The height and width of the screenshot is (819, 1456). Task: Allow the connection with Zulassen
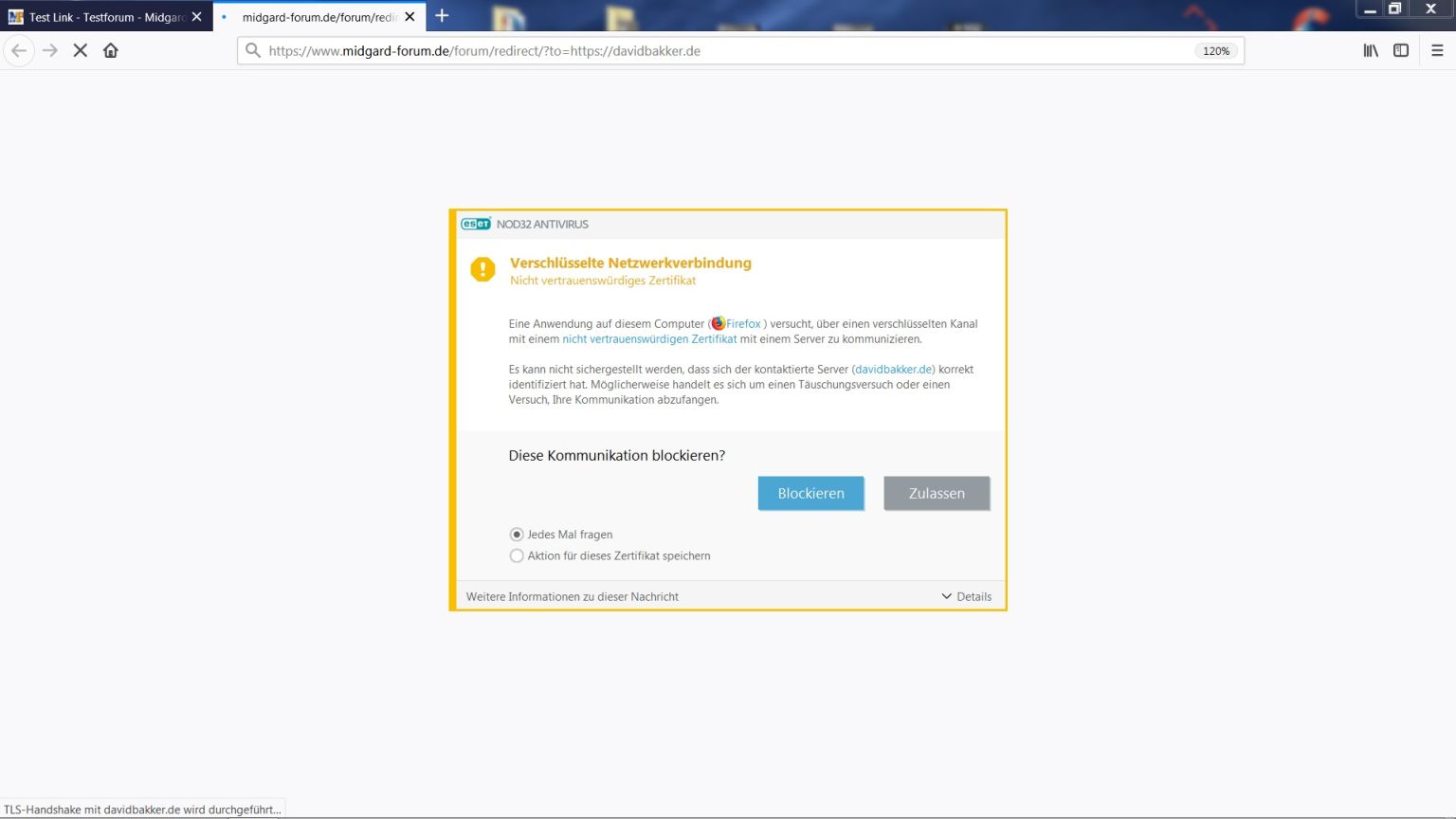coord(937,493)
